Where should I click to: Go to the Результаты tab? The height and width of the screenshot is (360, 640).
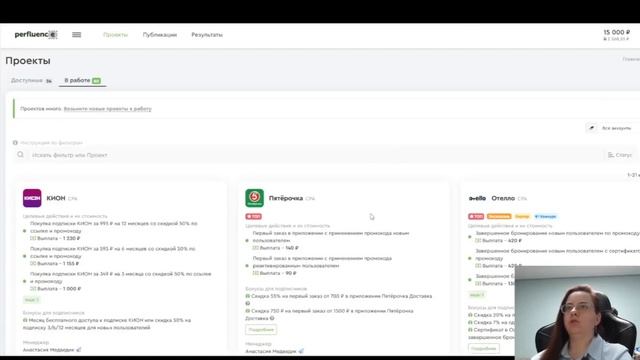tap(207, 35)
